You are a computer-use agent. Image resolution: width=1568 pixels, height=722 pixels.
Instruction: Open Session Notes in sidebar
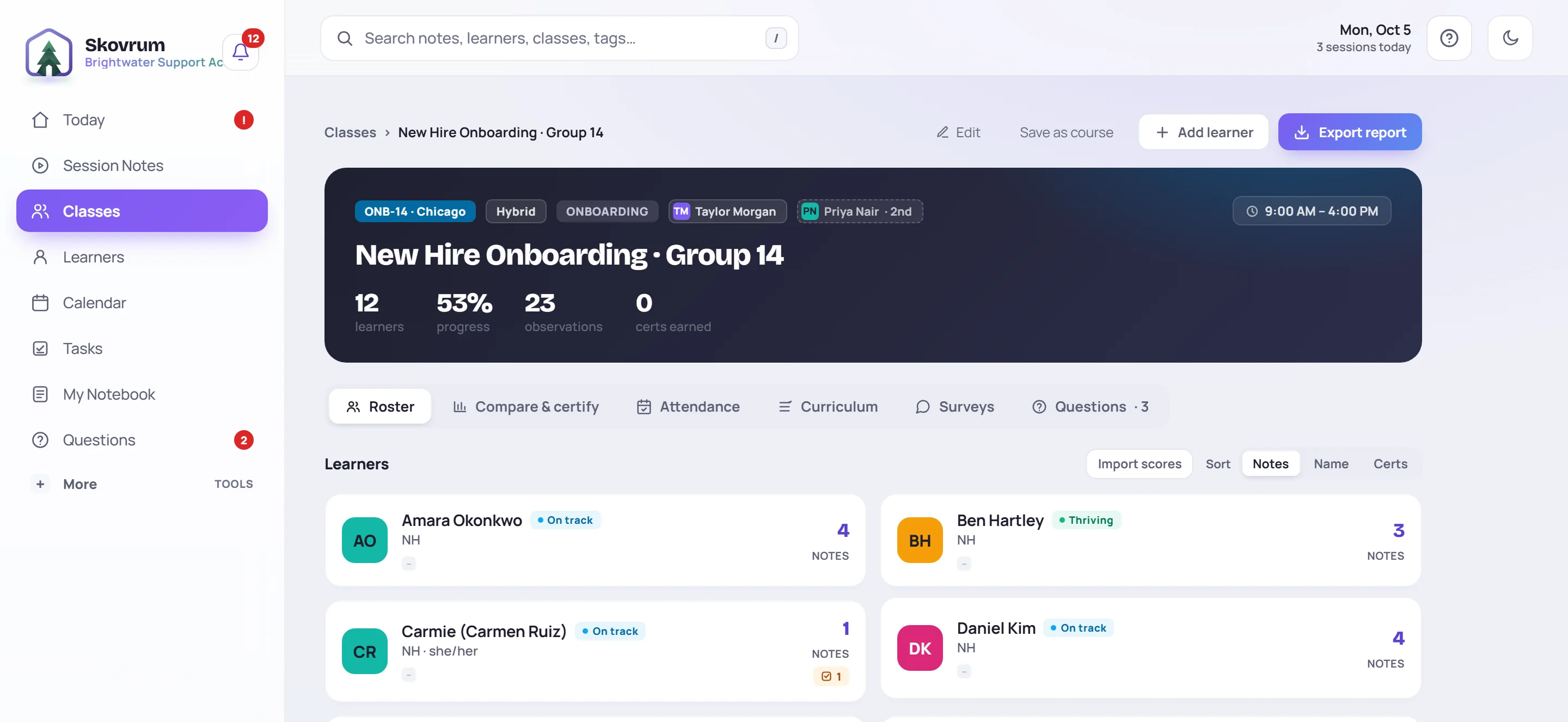(x=142, y=166)
